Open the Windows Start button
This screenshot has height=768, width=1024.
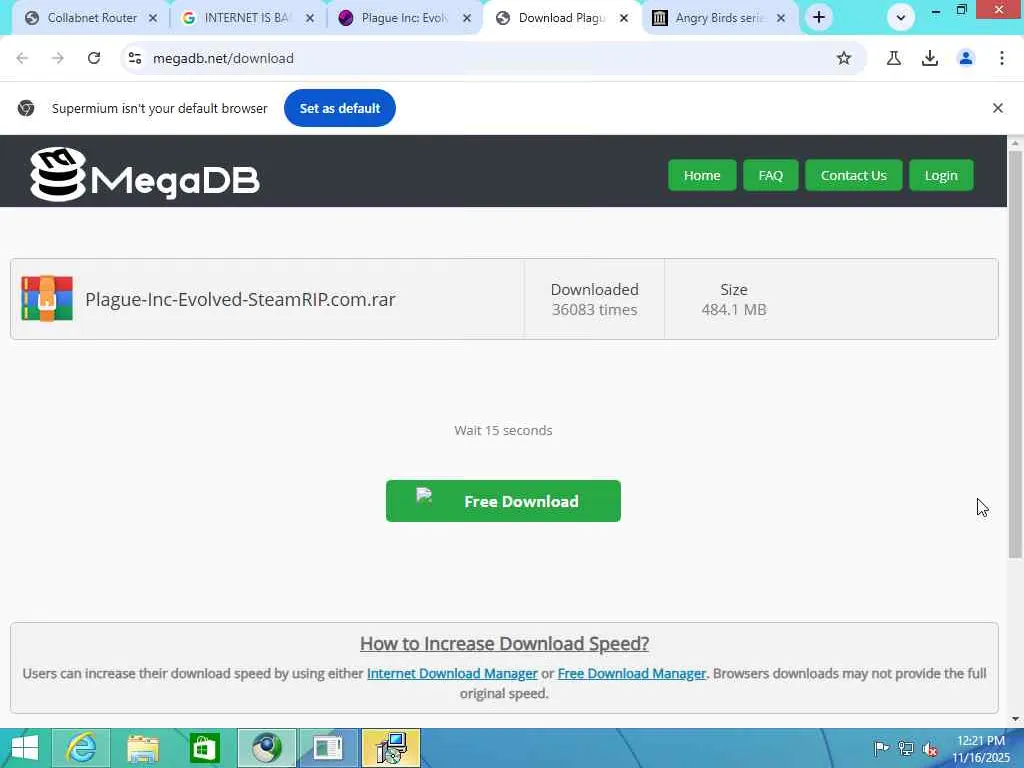coord(25,748)
